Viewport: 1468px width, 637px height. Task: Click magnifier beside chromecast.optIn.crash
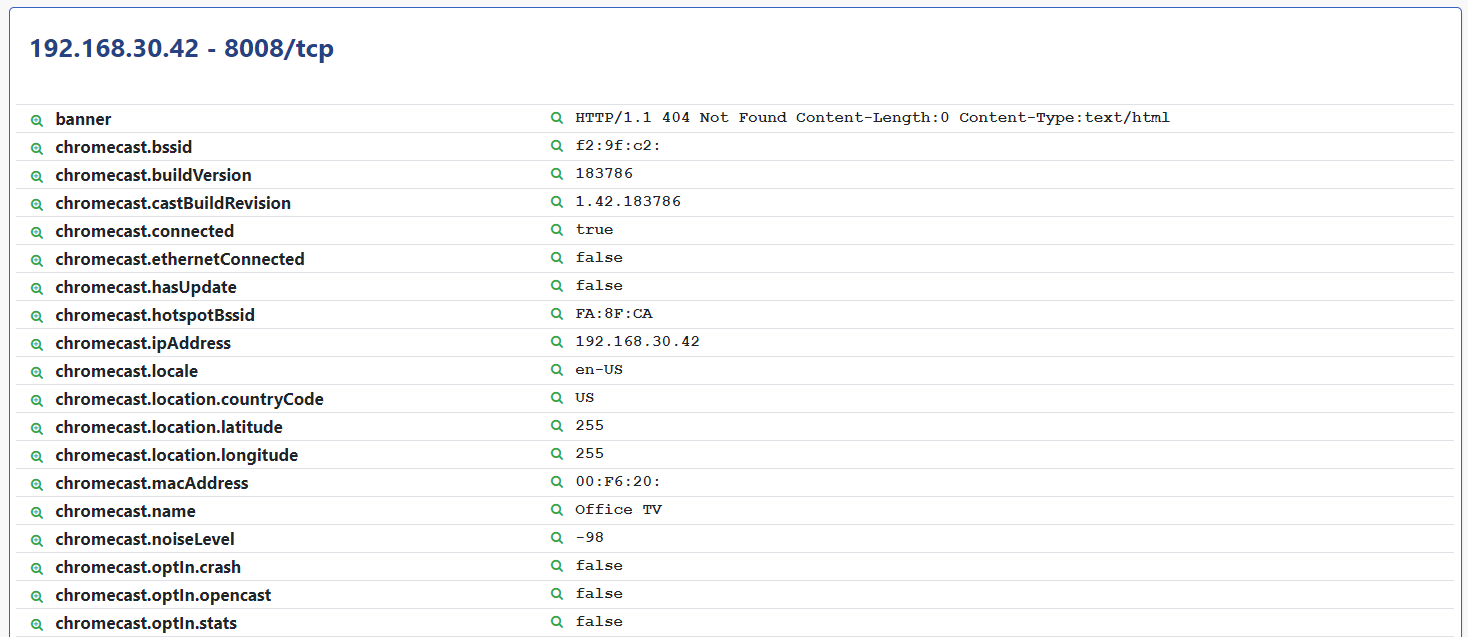37,567
